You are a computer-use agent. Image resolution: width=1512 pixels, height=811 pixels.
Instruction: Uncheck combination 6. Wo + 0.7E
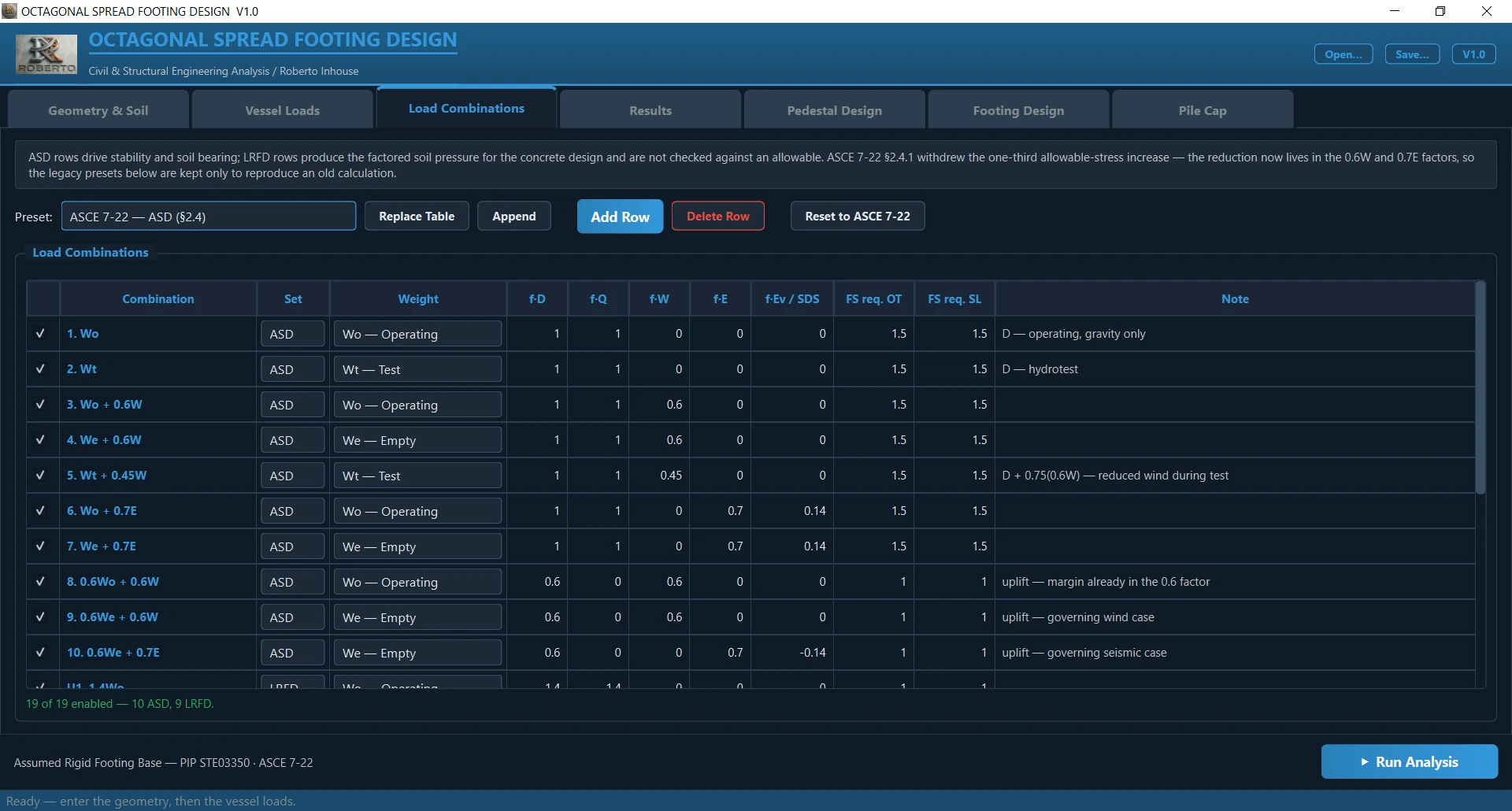pos(40,511)
